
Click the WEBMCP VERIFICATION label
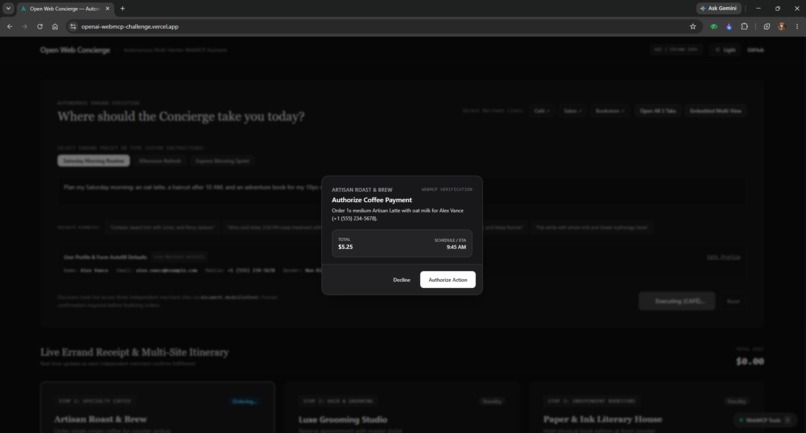coord(447,189)
